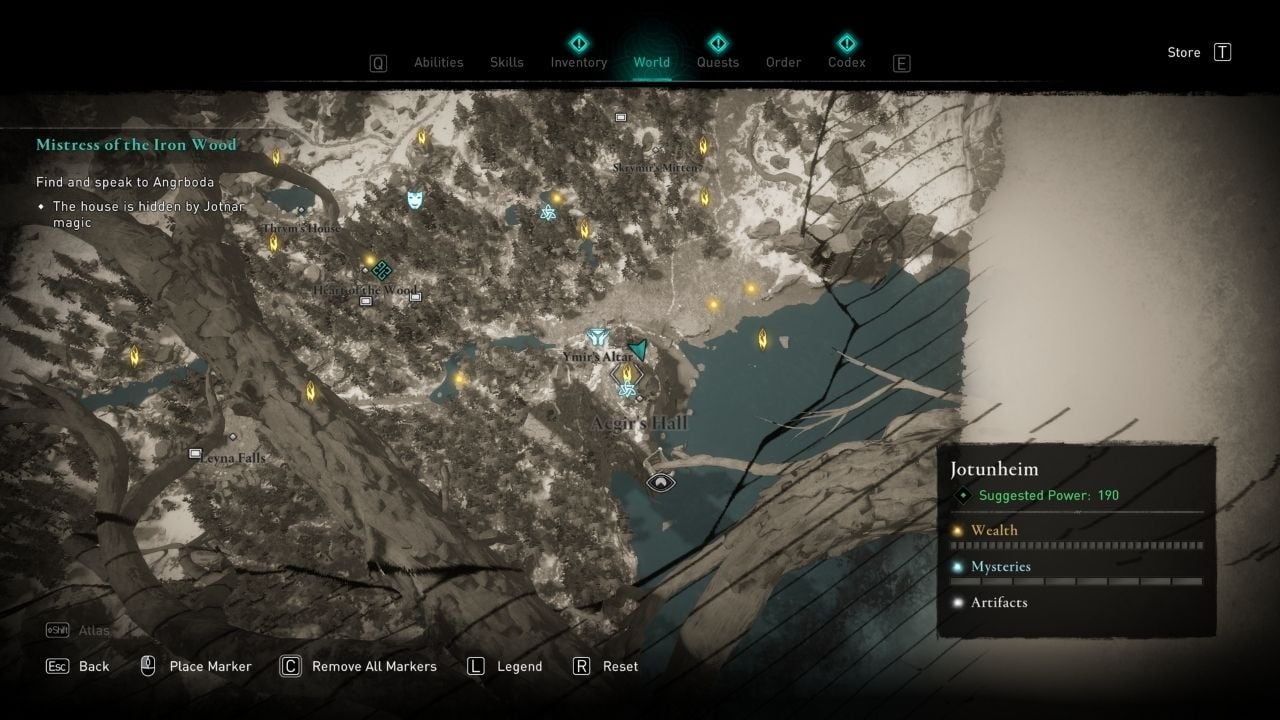
Task: Select the Mistress of the Iron Wood quest title
Action: point(136,145)
